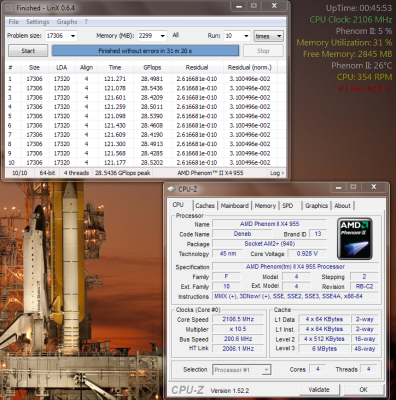Click the HT Link value 2006.1 MHz
The image size is (396, 400).
pos(238,349)
